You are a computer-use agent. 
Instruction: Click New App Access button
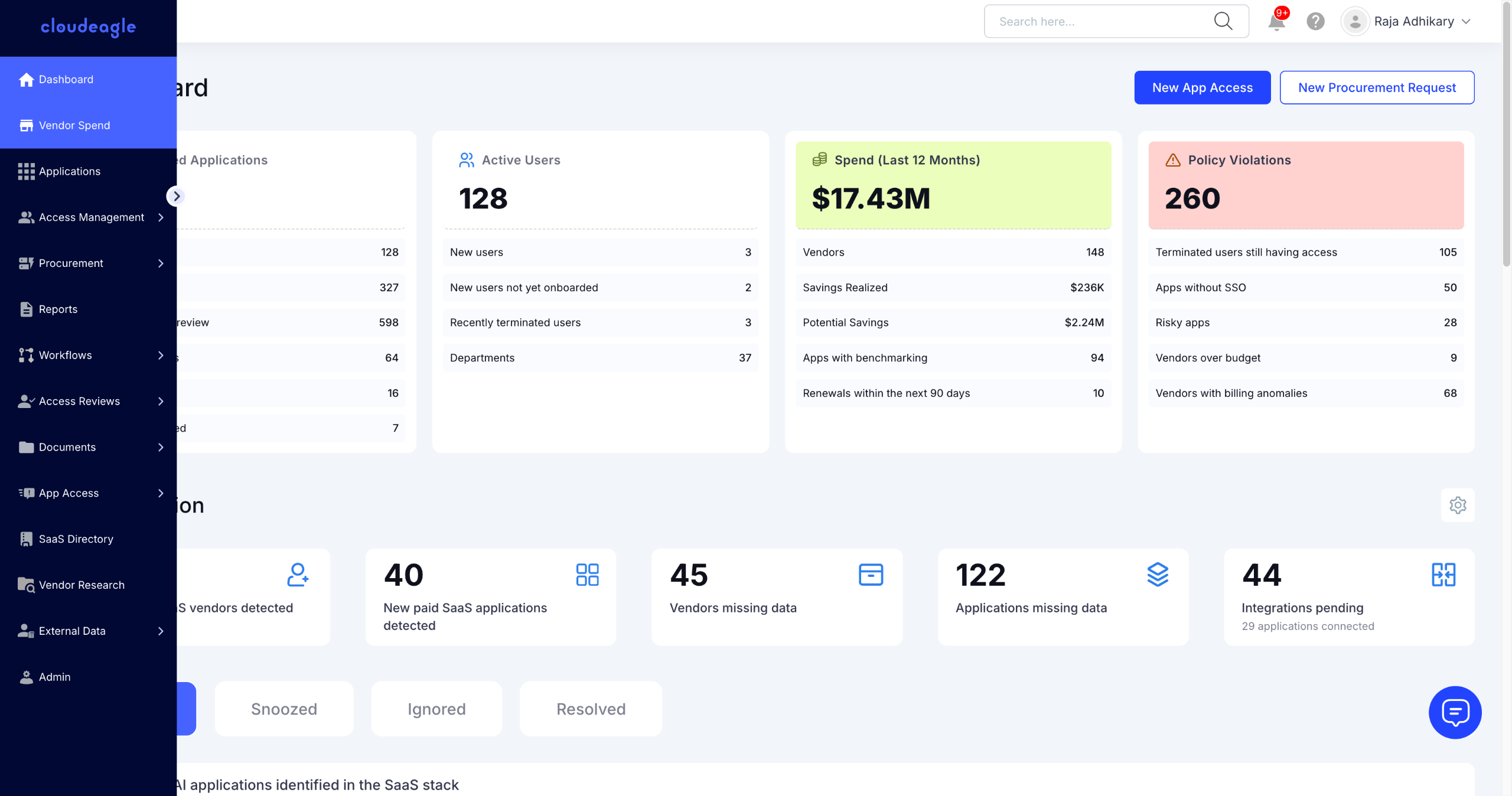pos(1202,87)
